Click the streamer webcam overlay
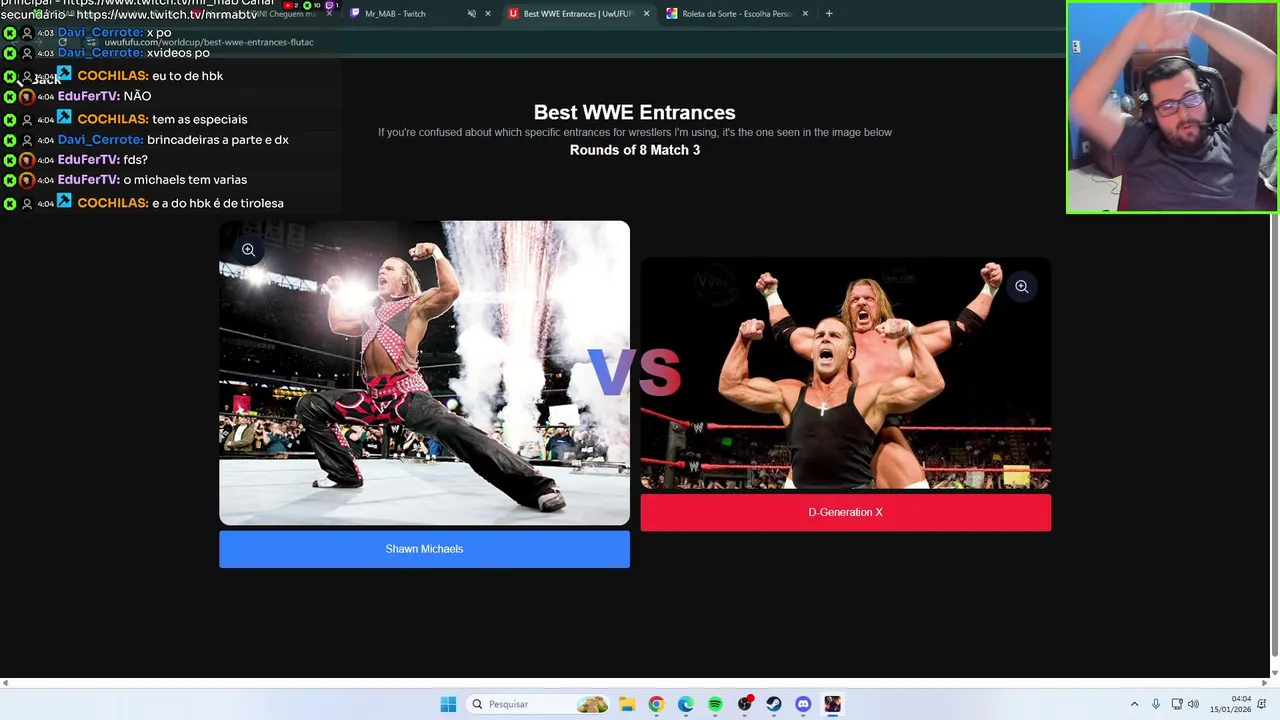This screenshot has height=720, width=1280. tap(1172, 107)
